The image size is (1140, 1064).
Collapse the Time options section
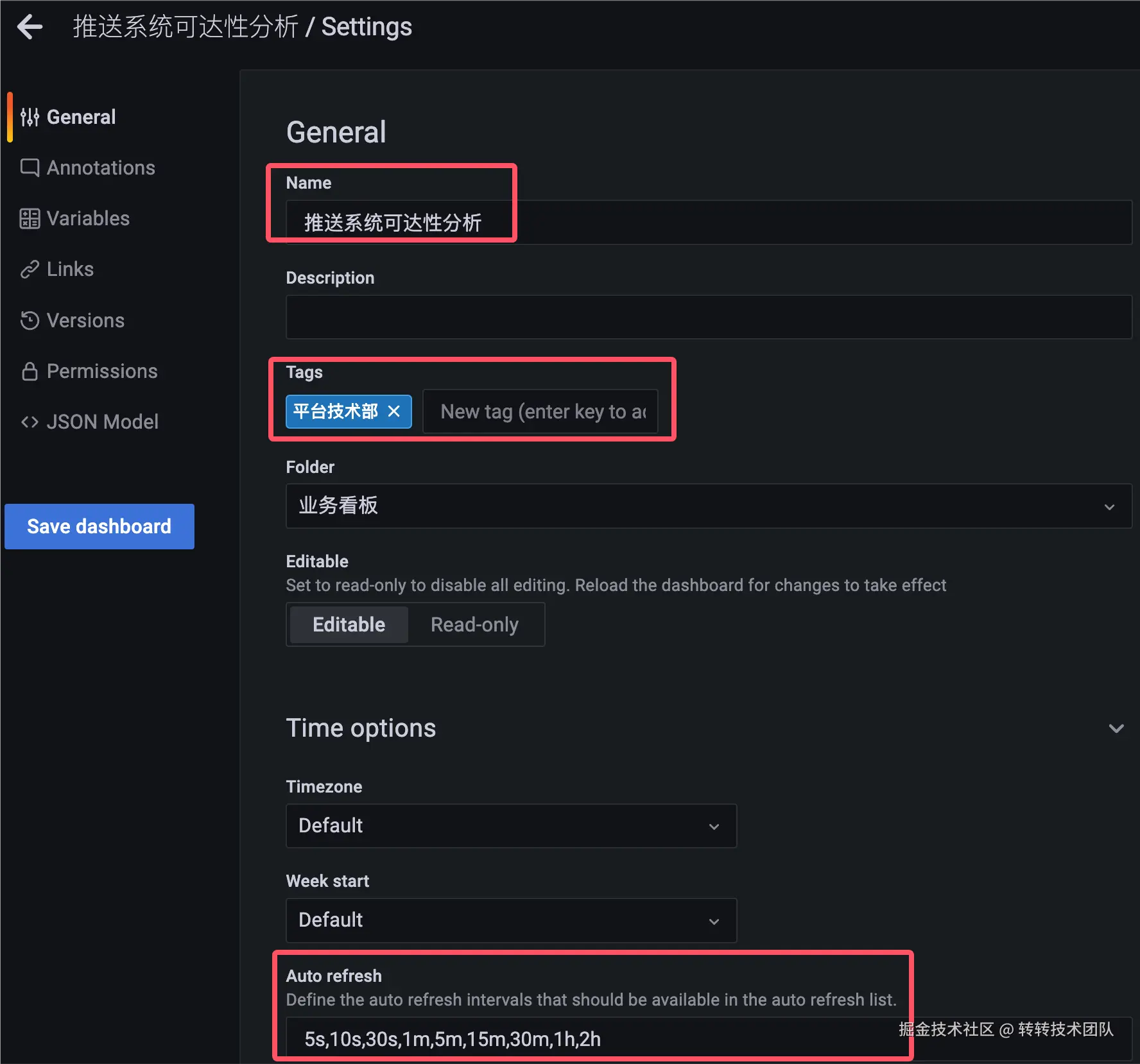(1117, 728)
